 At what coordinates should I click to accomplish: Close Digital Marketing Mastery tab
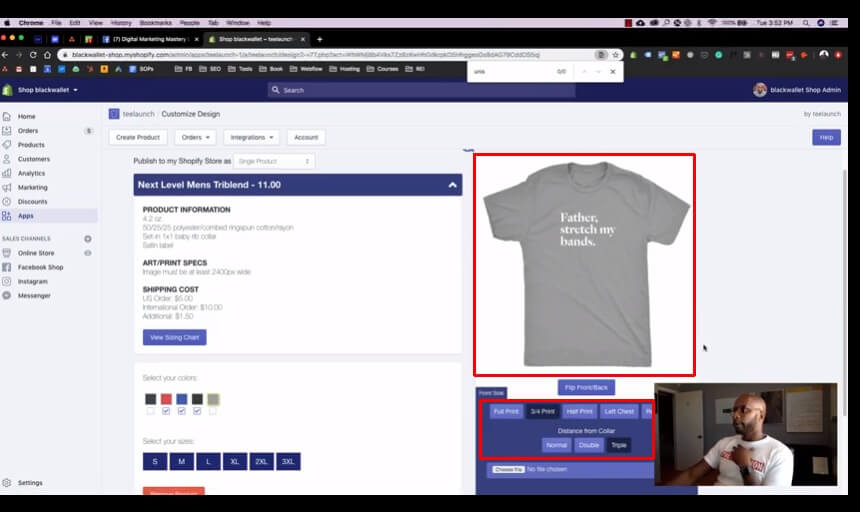(196, 39)
